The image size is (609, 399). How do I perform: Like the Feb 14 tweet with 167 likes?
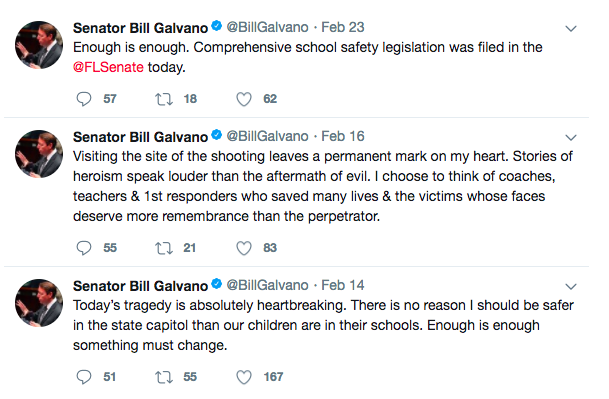(244, 377)
